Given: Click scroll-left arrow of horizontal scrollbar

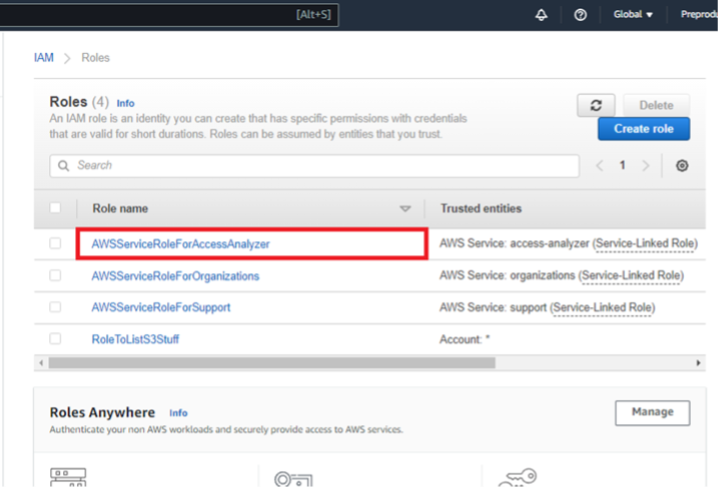Looking at the screenshot, I should click(x=41, y=363).
